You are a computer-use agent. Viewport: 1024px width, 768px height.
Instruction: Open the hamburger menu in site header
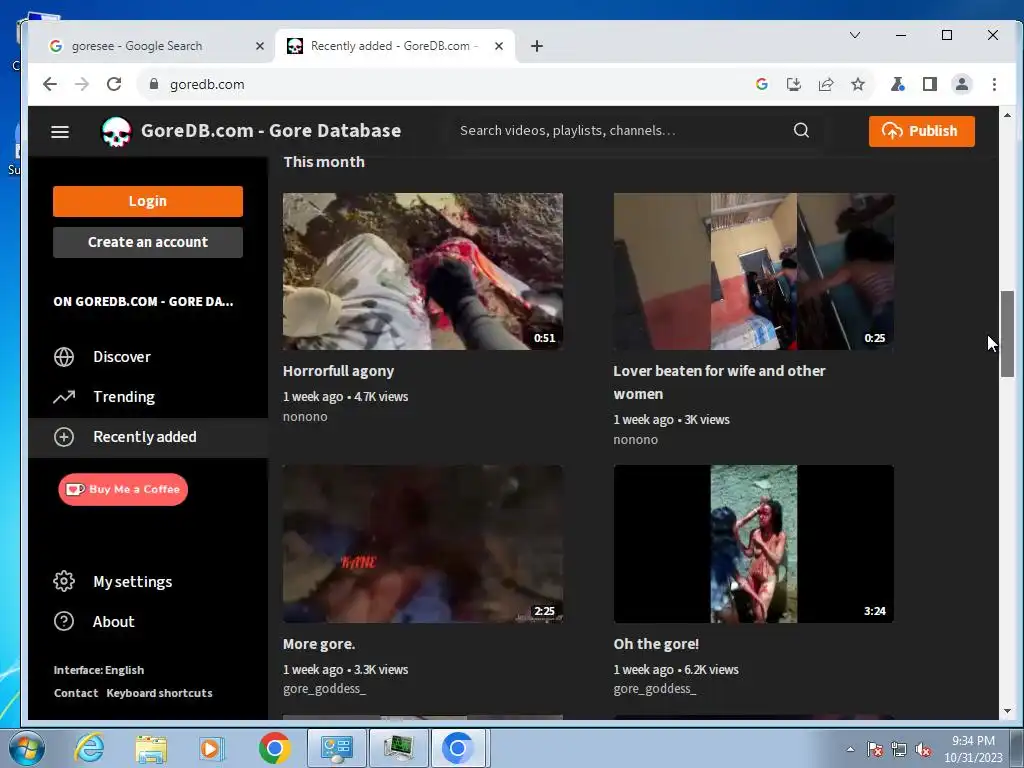point(60,131)
